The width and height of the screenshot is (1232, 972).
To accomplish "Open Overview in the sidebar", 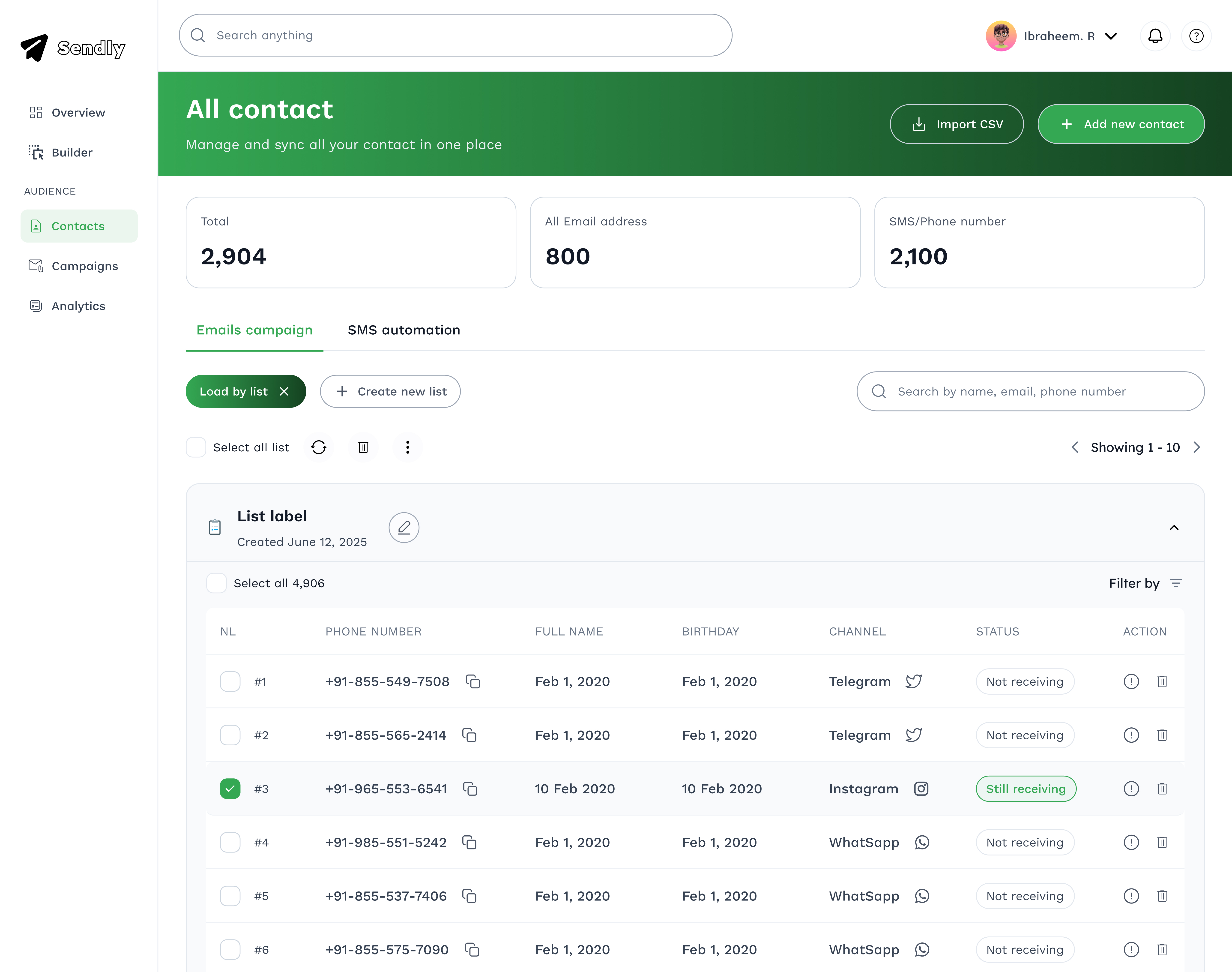I will pos(79,113).
